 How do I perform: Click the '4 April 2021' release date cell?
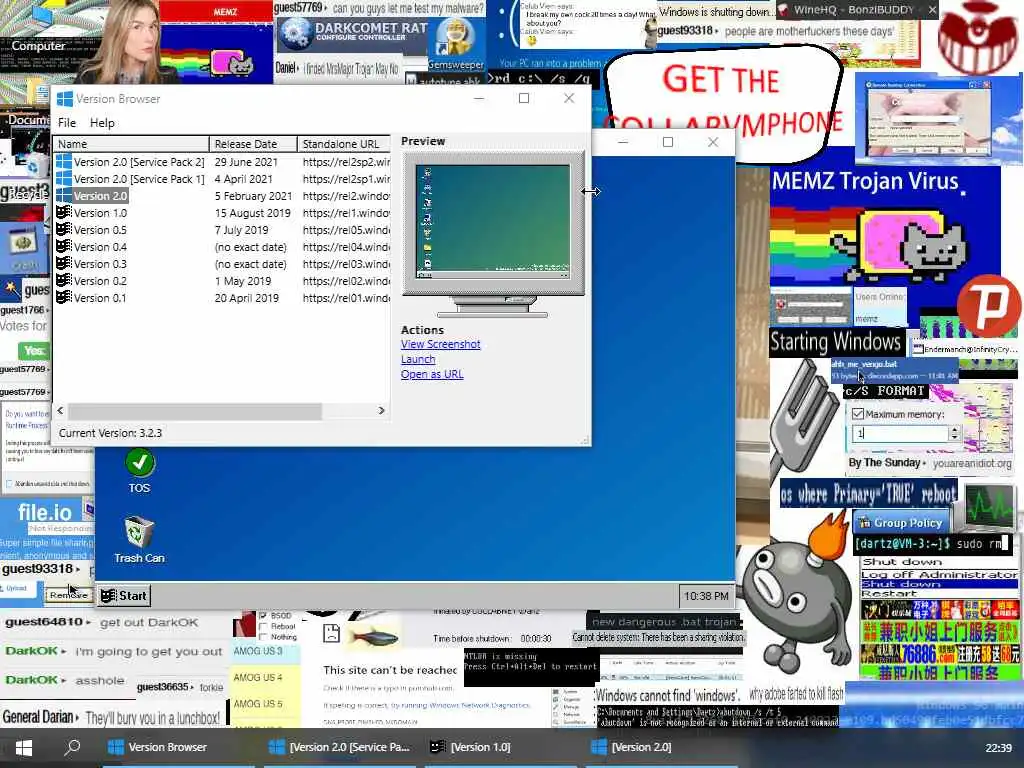244,179
